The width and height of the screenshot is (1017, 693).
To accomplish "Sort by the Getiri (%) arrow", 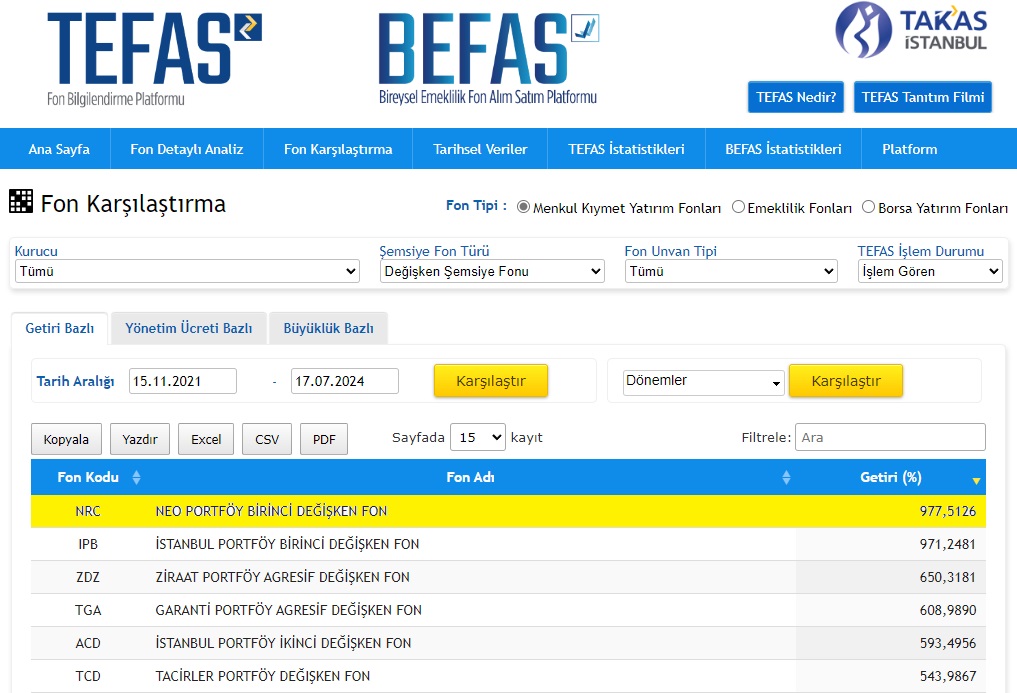I will 975,481.
